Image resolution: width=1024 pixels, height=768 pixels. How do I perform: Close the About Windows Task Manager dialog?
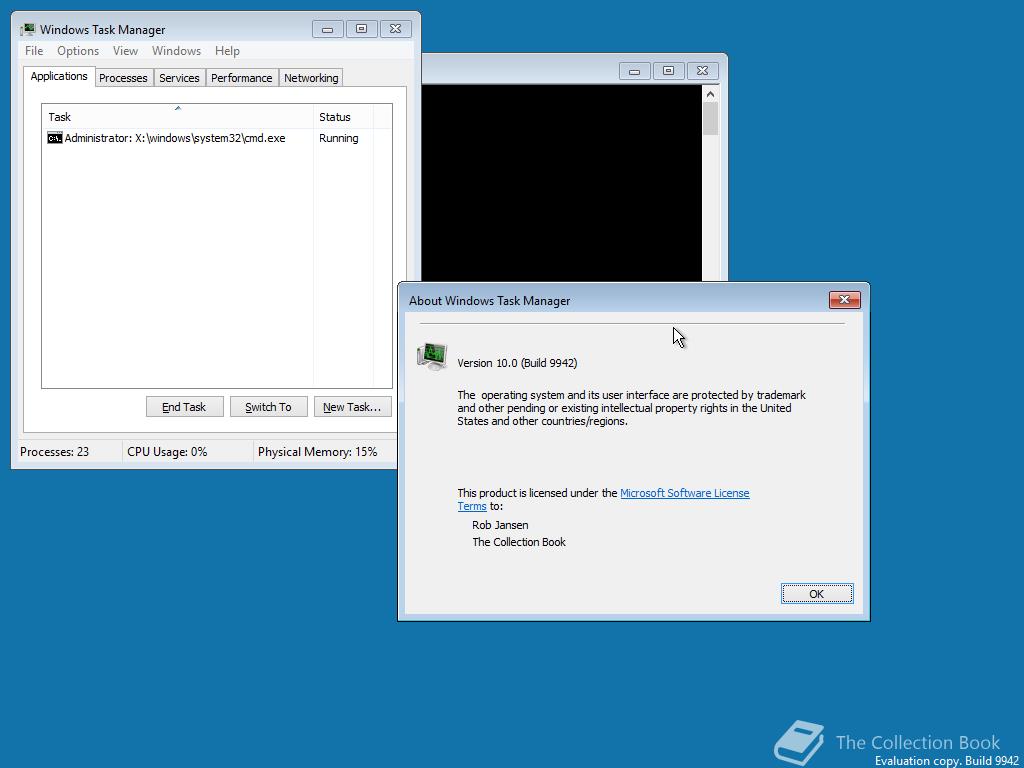844,300
